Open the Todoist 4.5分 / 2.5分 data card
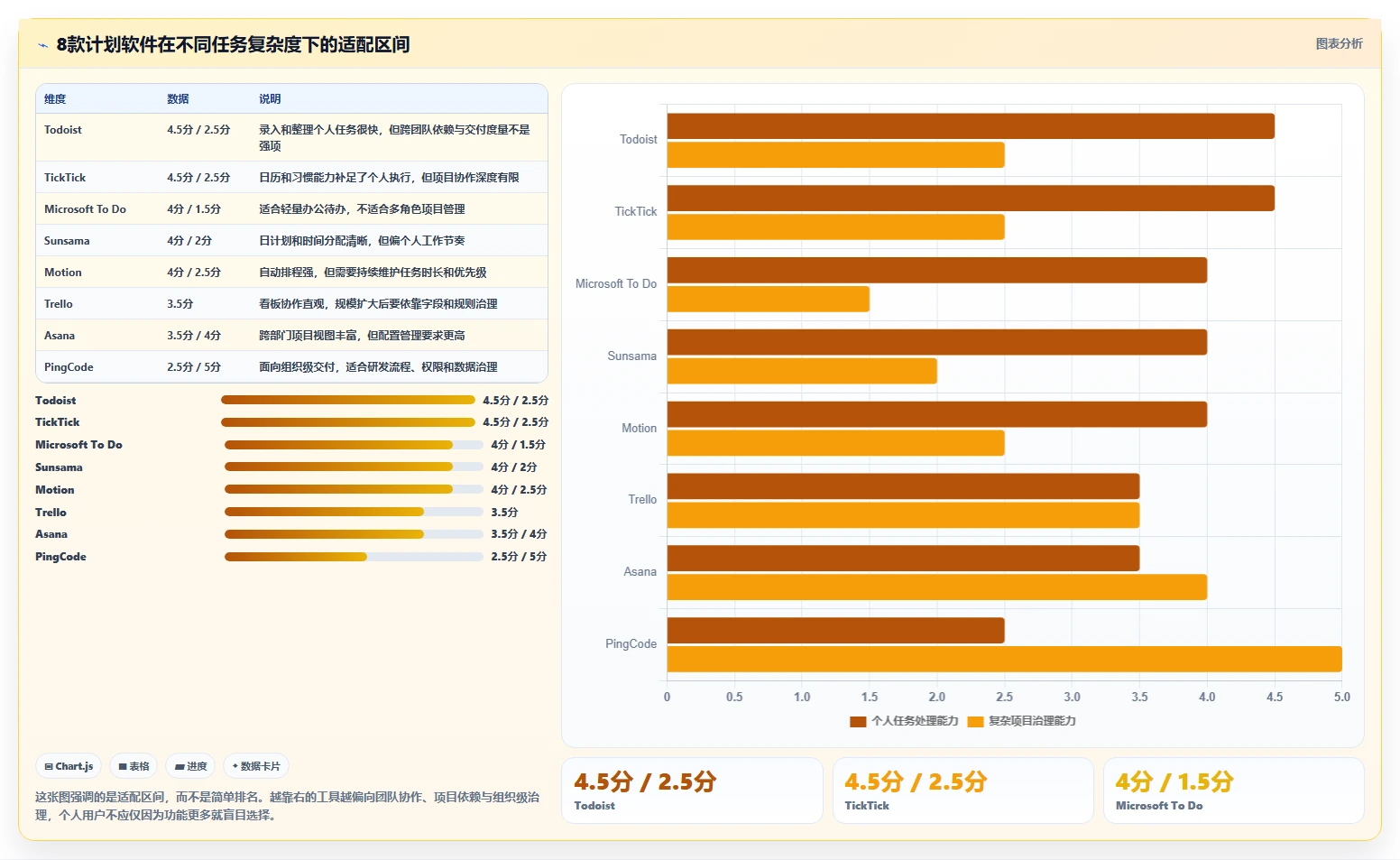This screenshot has width=1400, height=860. pyautogui.click(x=692, y=791)
